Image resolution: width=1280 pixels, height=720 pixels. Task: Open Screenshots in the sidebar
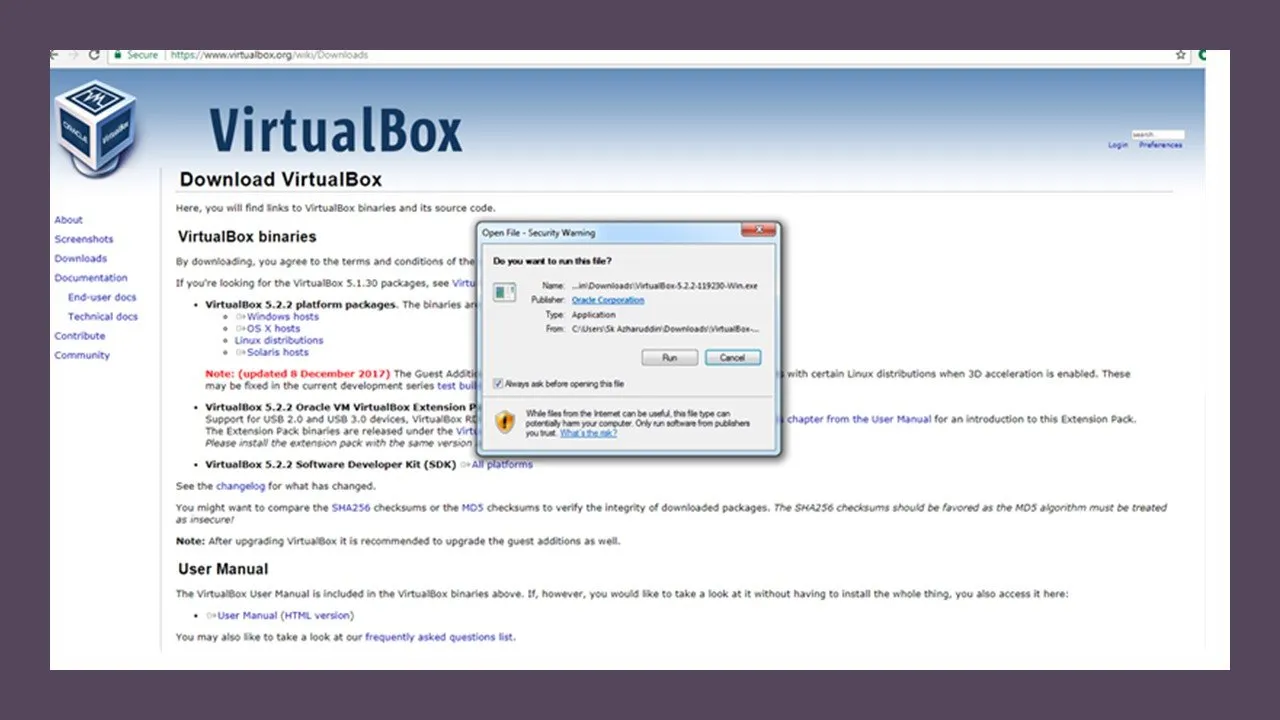pyautogui.click(x=84, y=239)
